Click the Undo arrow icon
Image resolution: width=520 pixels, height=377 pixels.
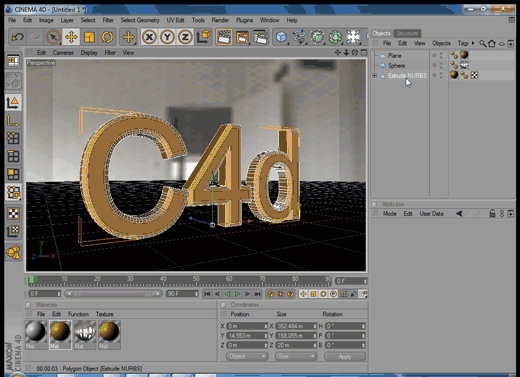click(17, 37)
